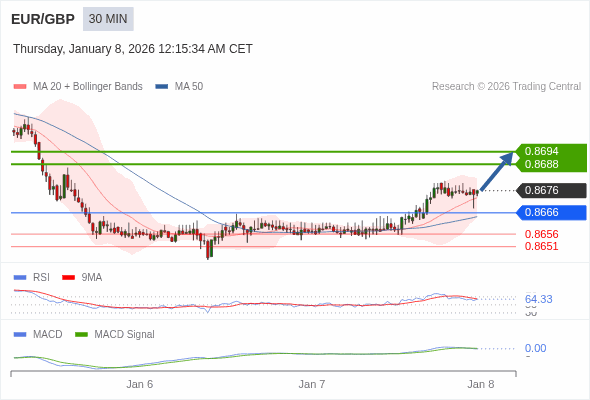
Task: Click the MACD Signal legend label
Action: [125, 335]
